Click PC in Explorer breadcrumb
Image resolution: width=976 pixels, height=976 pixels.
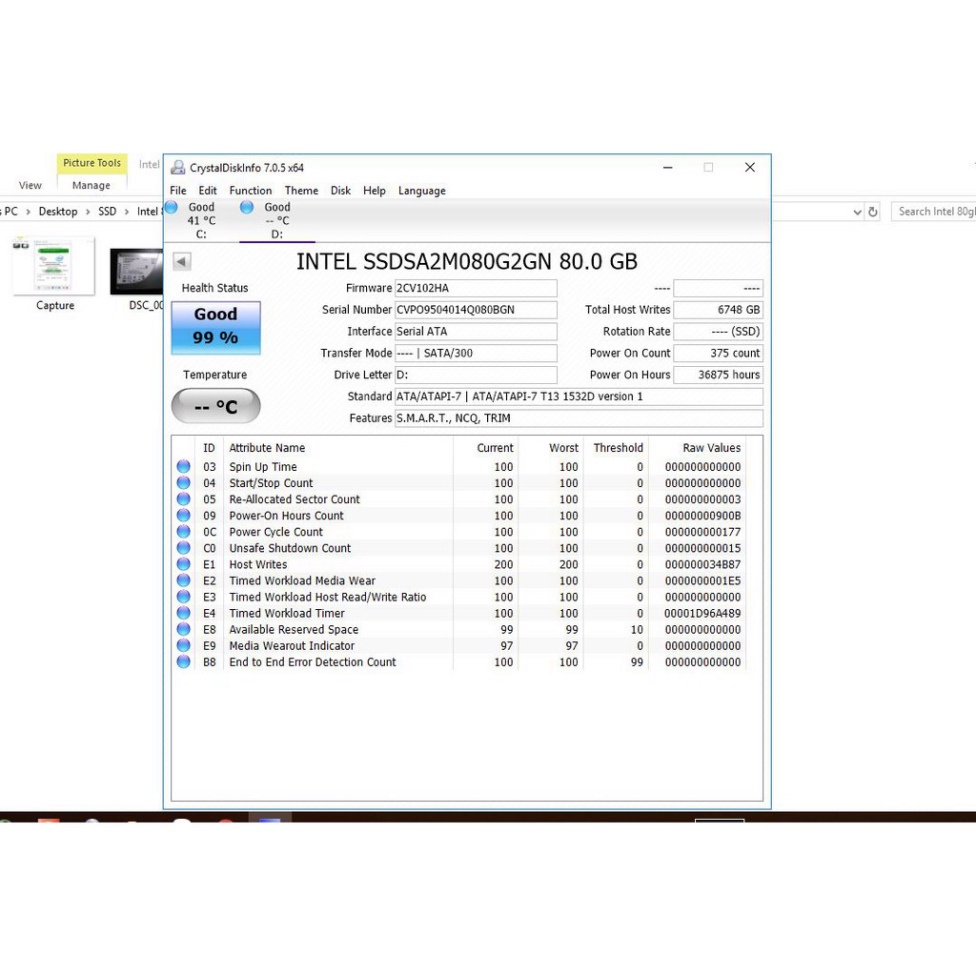tap(11, 212)
